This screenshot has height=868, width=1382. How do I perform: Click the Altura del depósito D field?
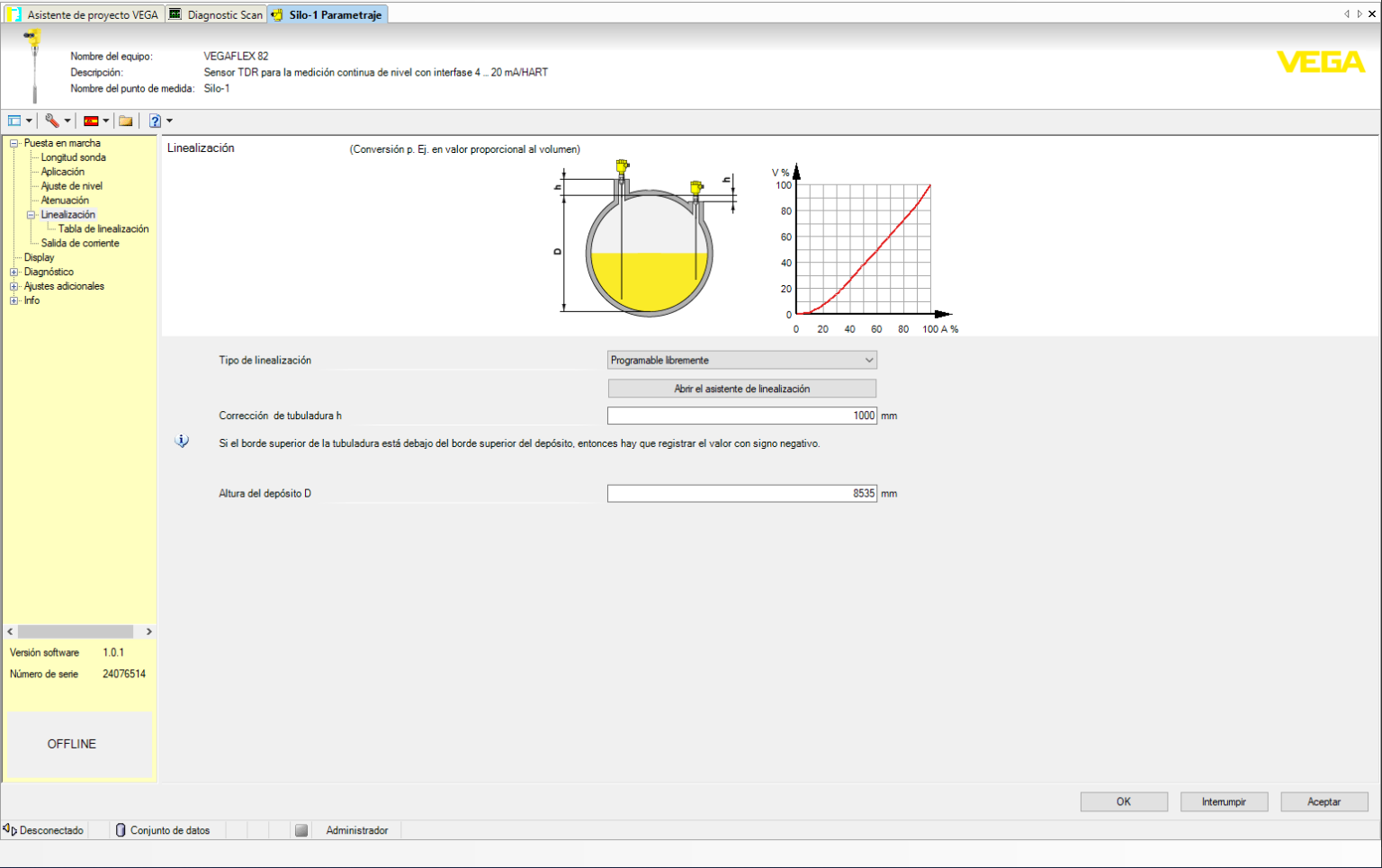tap(741, 492)
